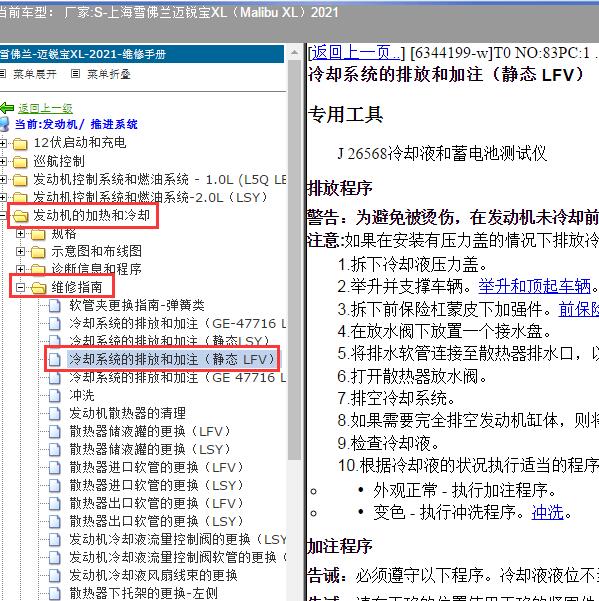Open the 冲洗 hyperlink in content

point(547,512)
